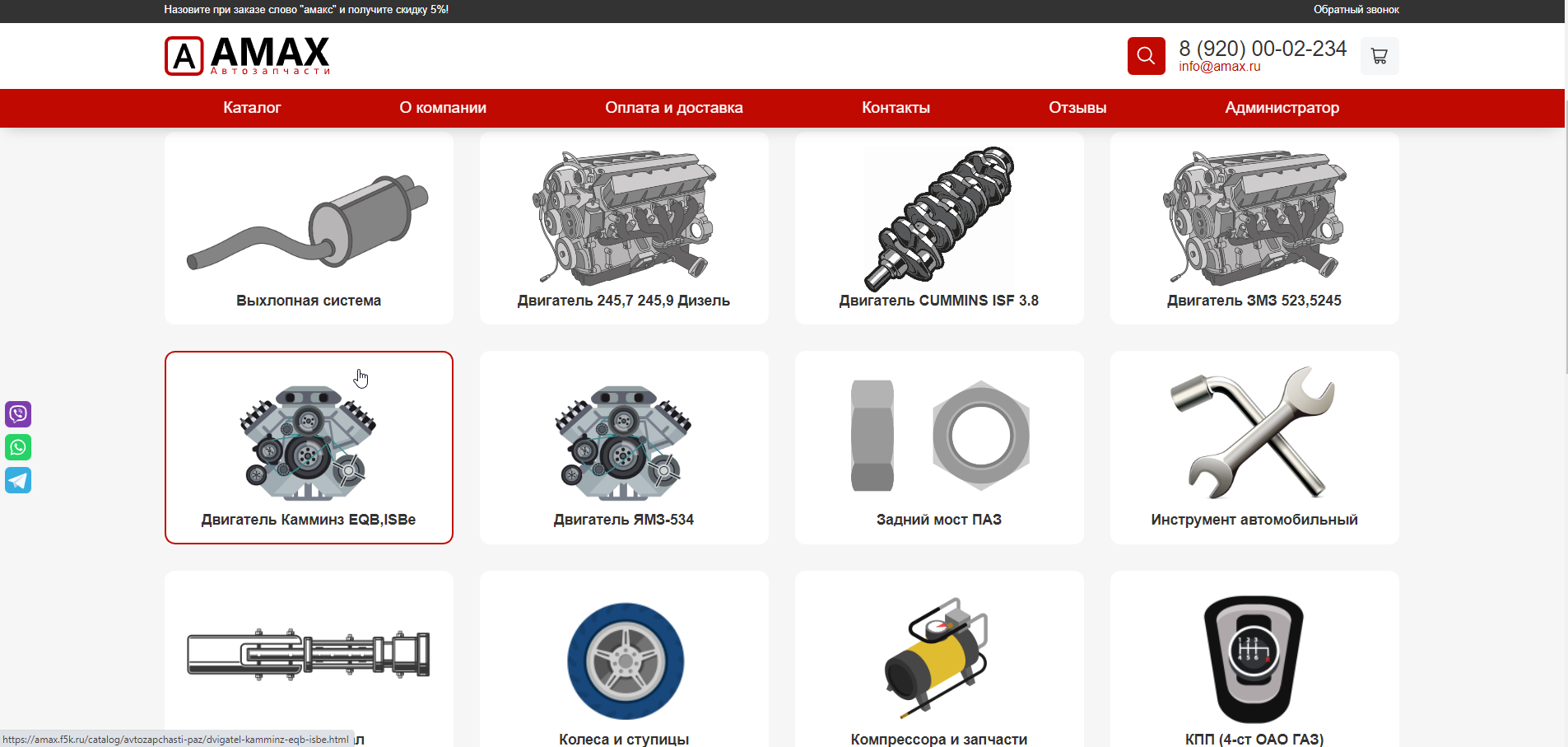Open Задний мост ПАЗ title
The image size is (1568, 747).
[939, 520]
